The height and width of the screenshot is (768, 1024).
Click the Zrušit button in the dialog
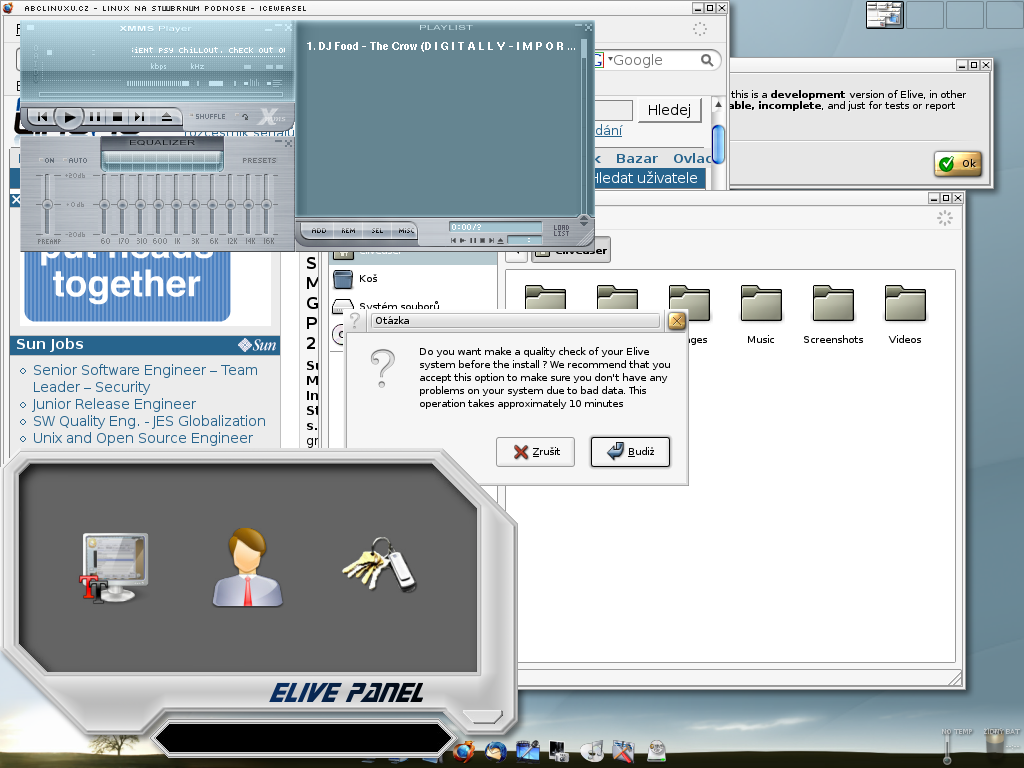535,452
